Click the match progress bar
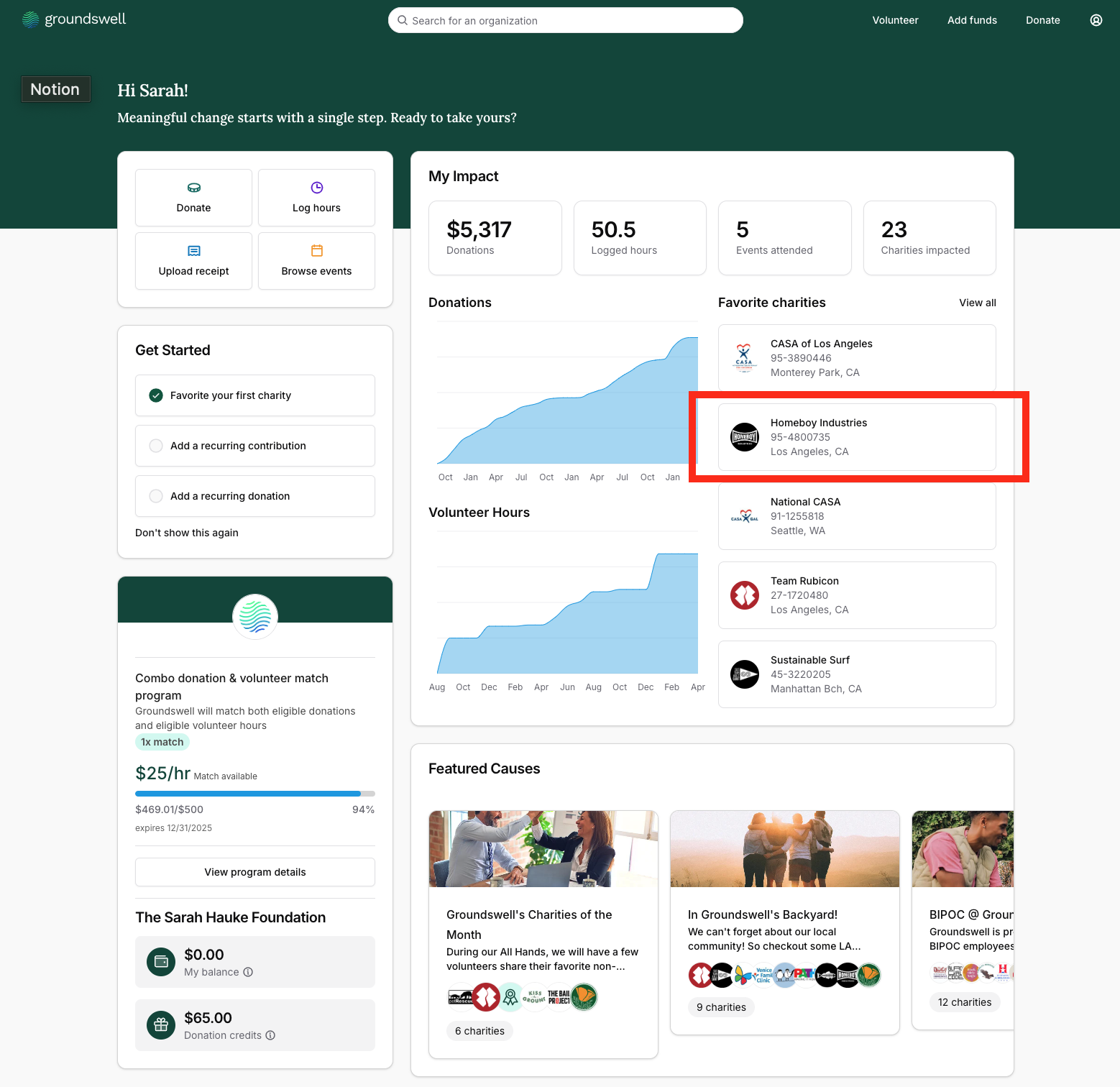 (255, 794)
